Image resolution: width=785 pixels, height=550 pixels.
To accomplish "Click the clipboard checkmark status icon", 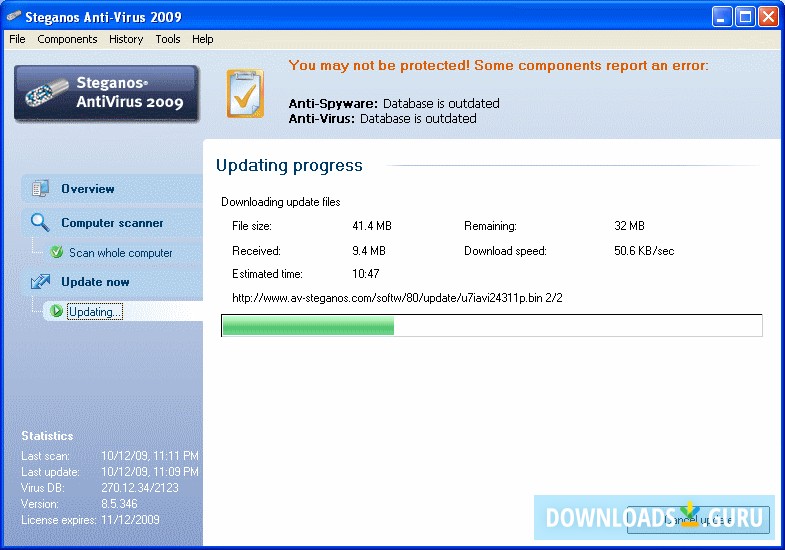I will click(x=245, y=94).
